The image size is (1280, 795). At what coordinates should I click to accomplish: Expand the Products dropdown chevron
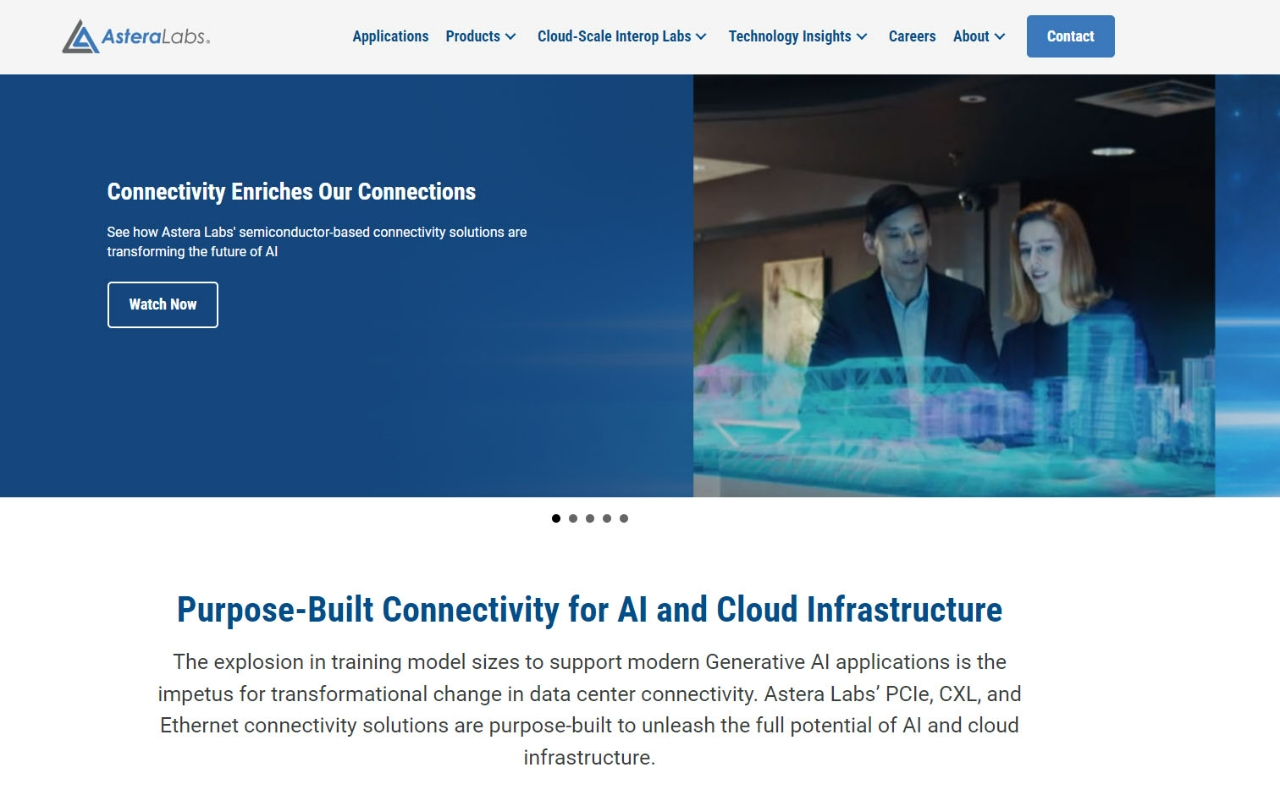coord(510,37)
